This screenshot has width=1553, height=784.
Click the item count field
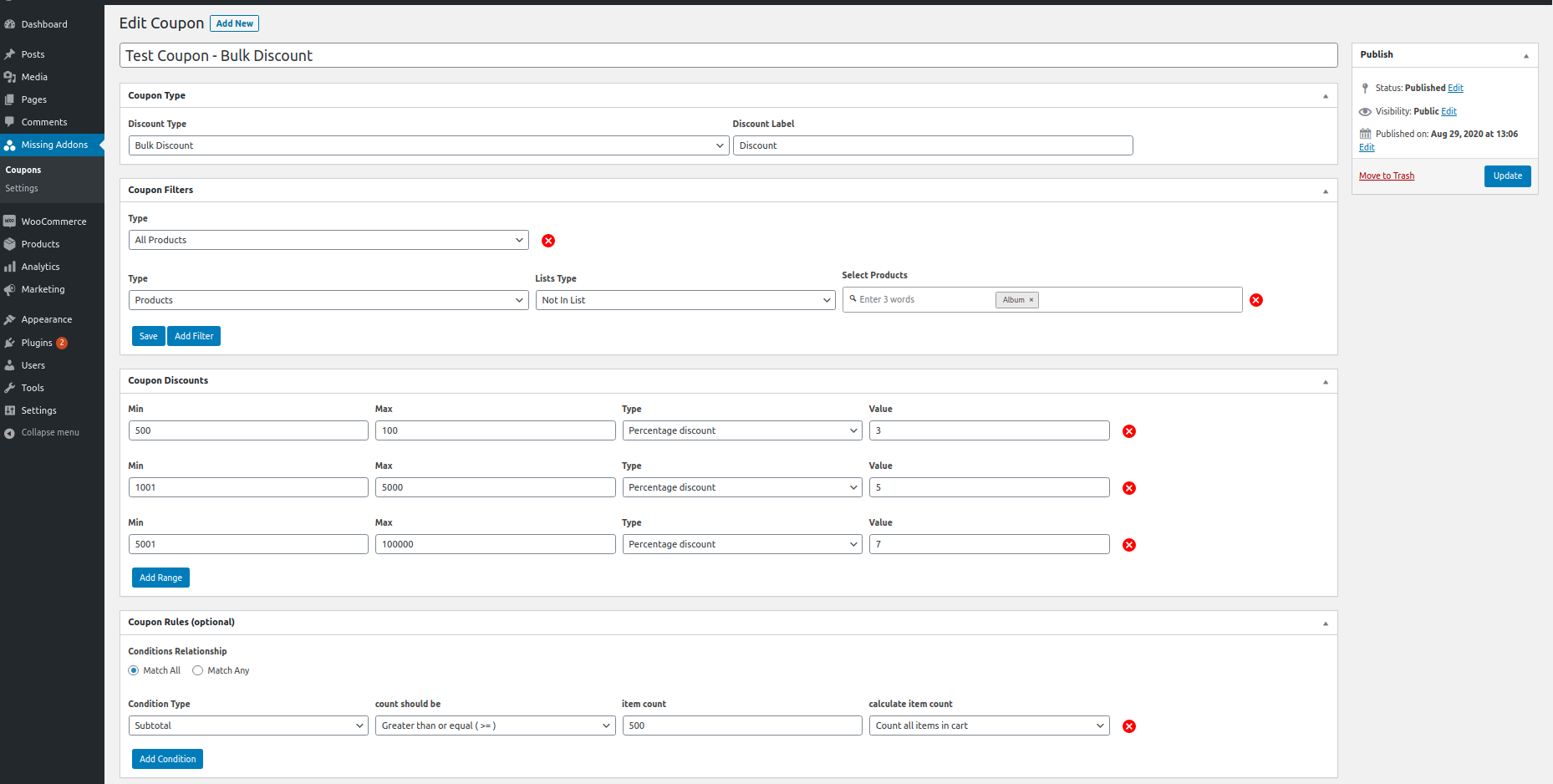click(x=742, y=725)
